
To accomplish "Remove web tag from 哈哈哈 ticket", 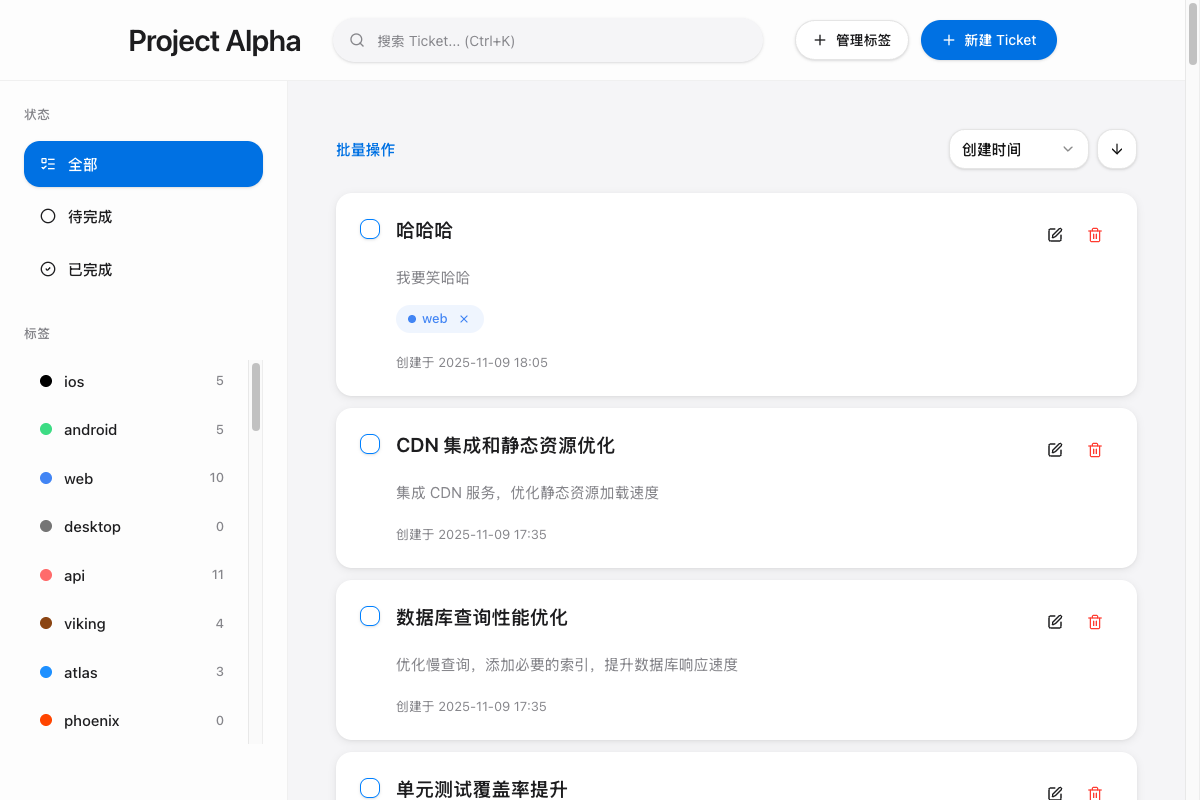I will pos(464,319).
